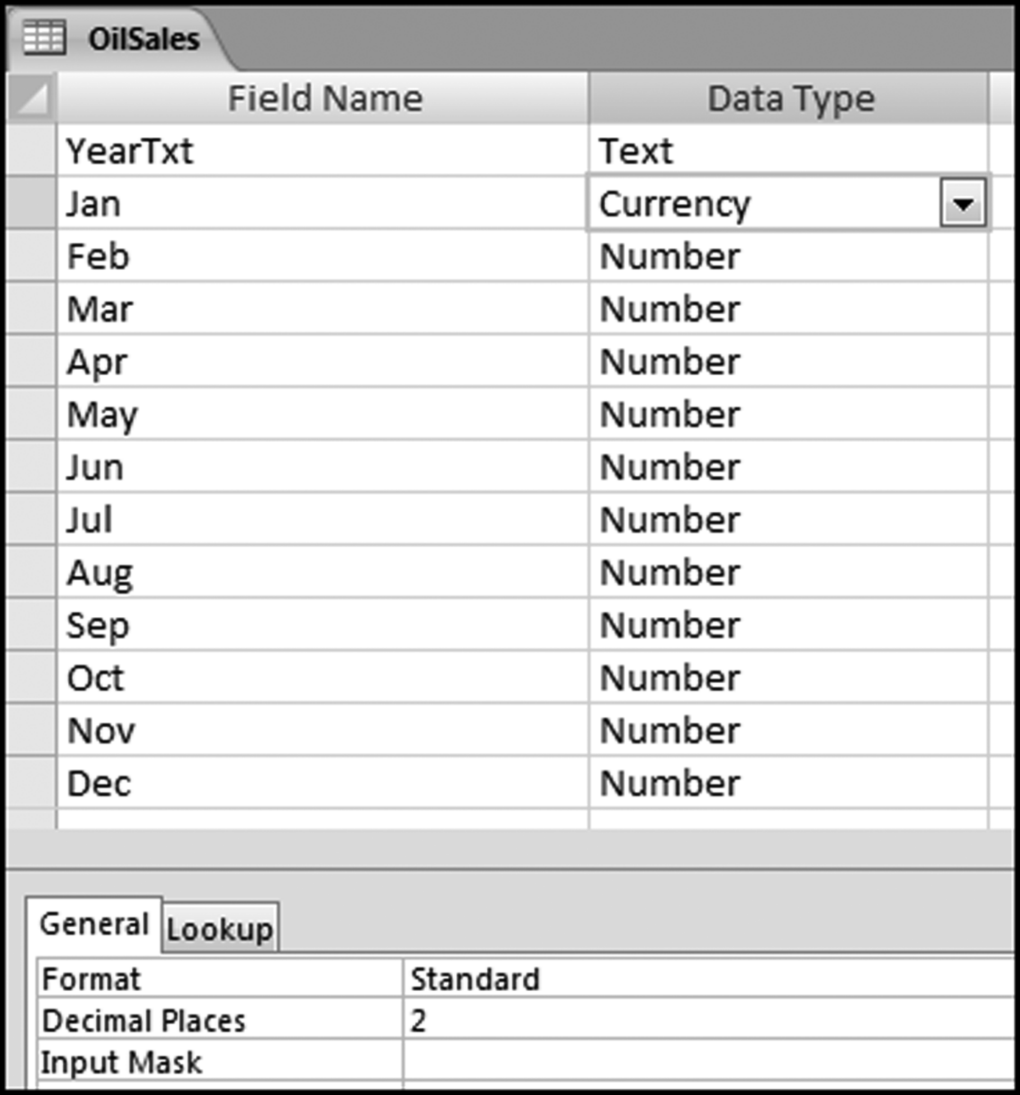Click the Decimal Places value field

710,1020
